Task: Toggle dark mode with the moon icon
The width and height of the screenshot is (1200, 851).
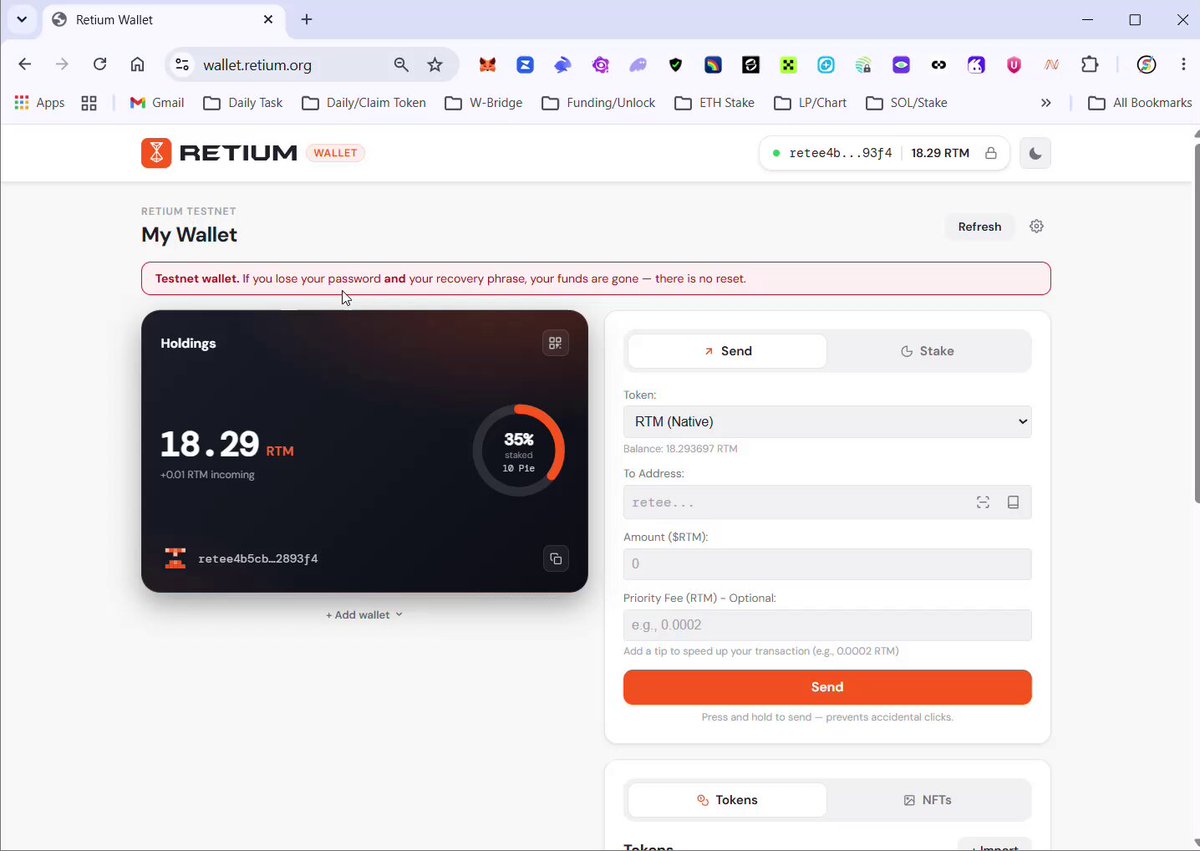Action: coord(1035,154)
